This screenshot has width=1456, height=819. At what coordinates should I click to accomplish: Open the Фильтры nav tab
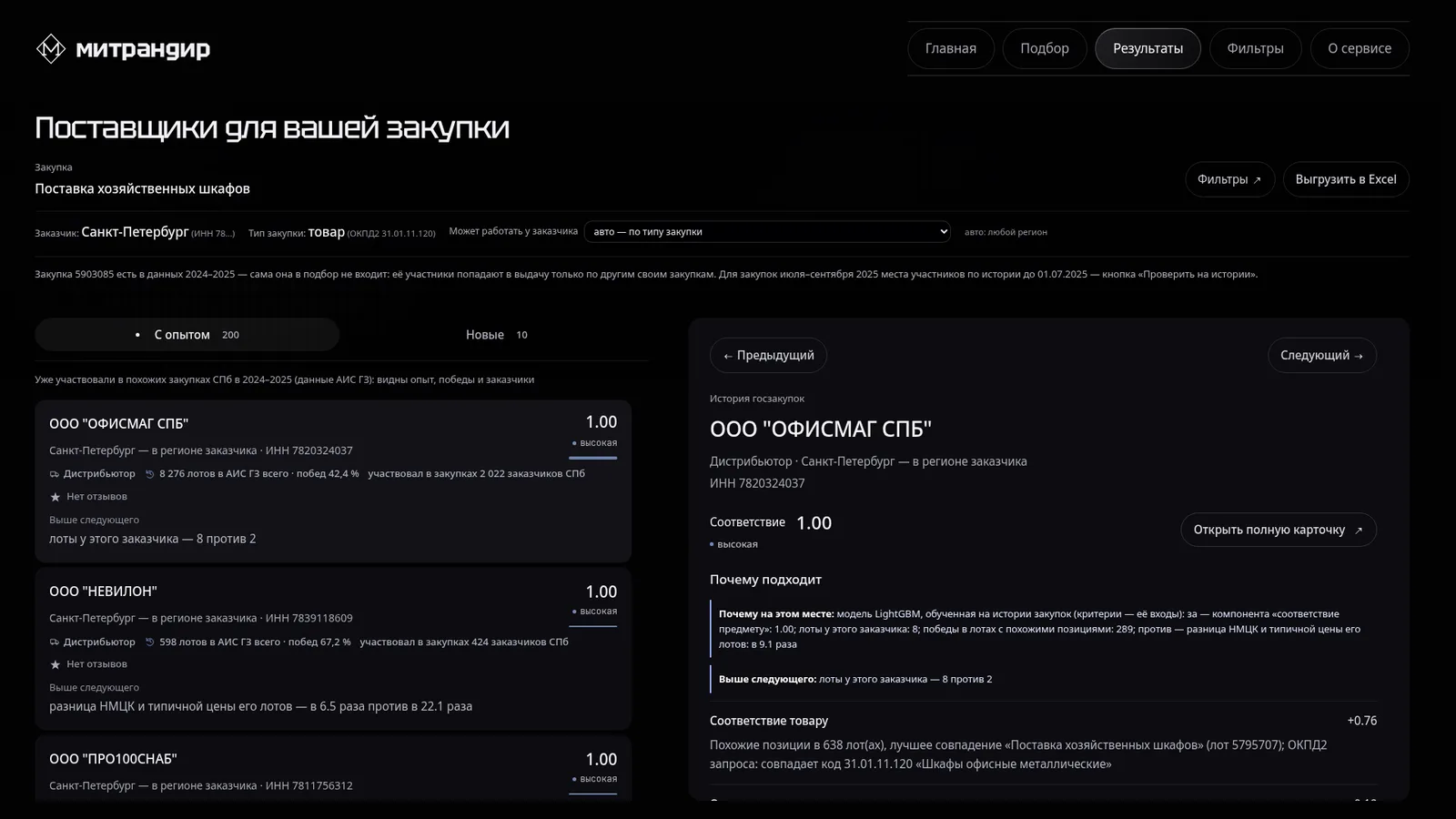point(1255,48)
